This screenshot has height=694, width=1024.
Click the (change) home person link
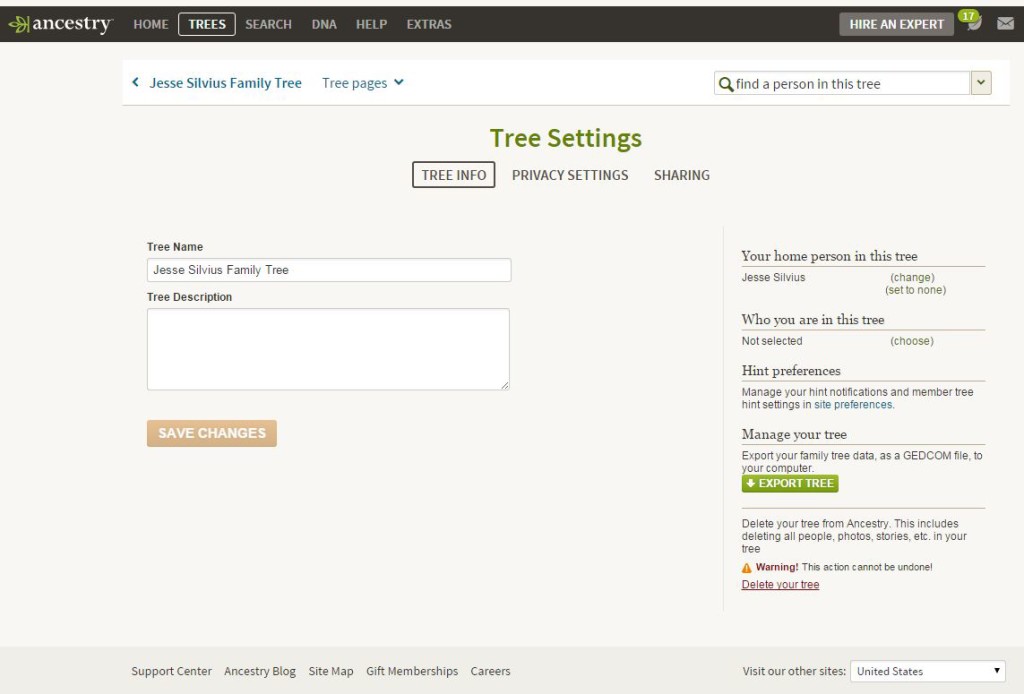(912, 277)
